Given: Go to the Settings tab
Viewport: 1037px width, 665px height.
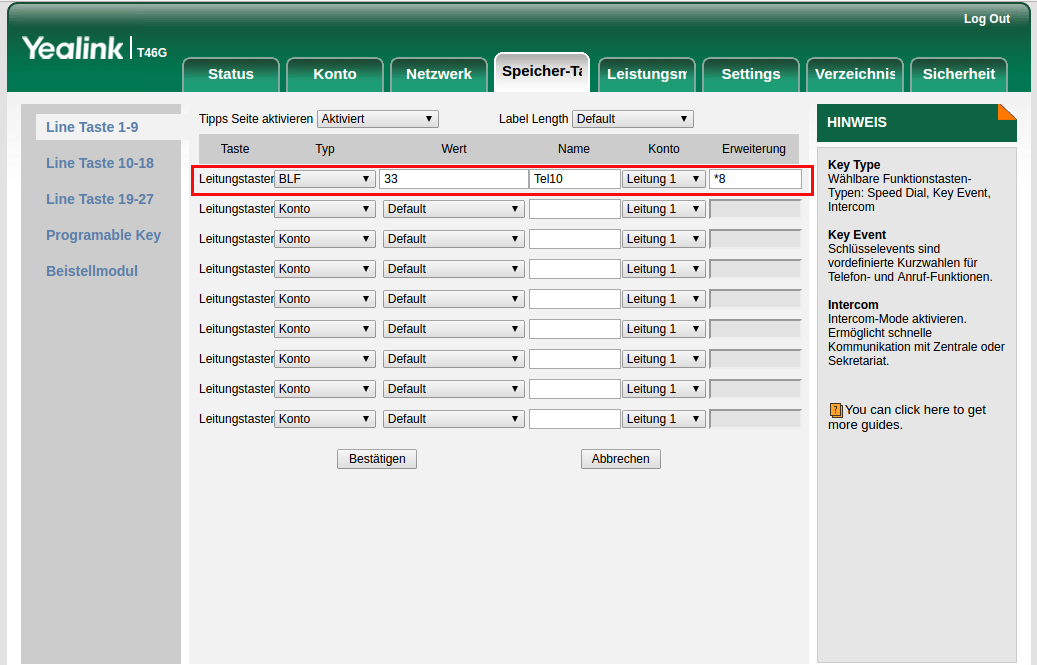Looking at the screenshot, I should point(750,74).
